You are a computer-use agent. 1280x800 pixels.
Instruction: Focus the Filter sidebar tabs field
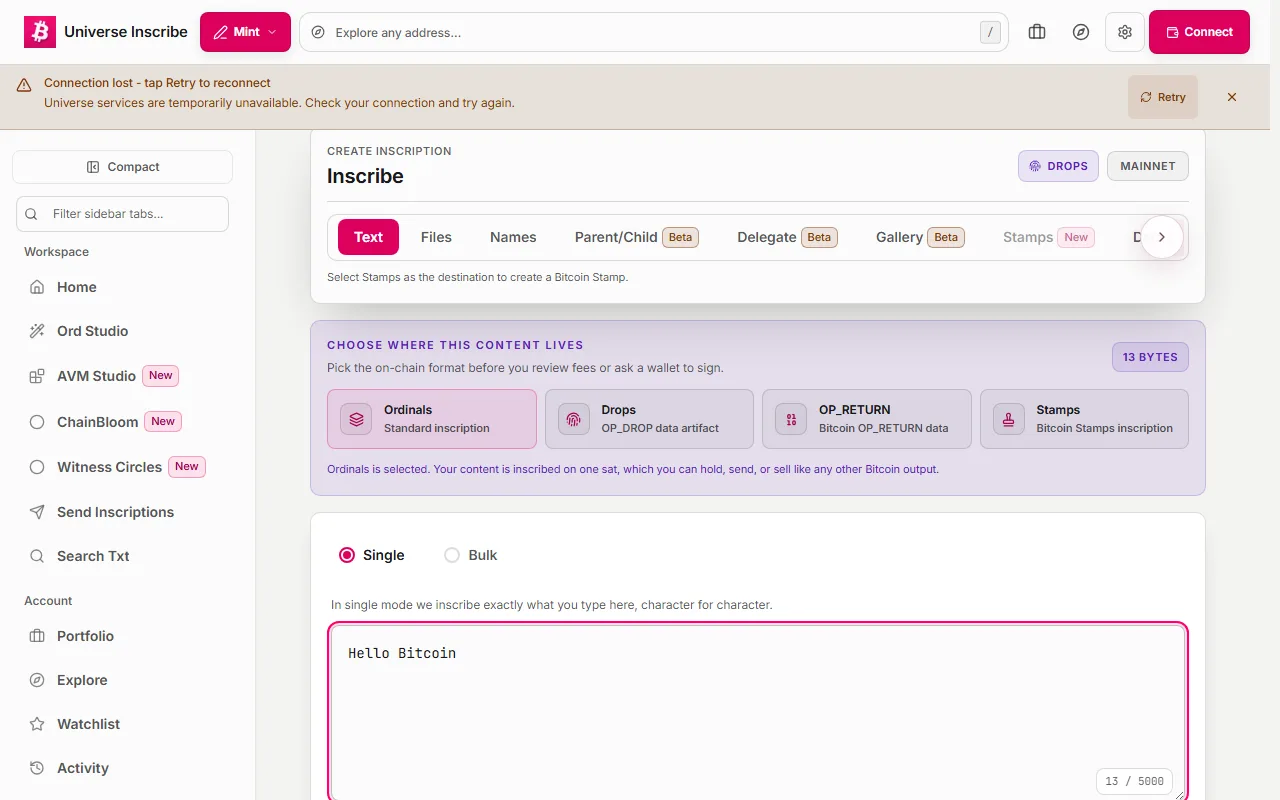122,214
